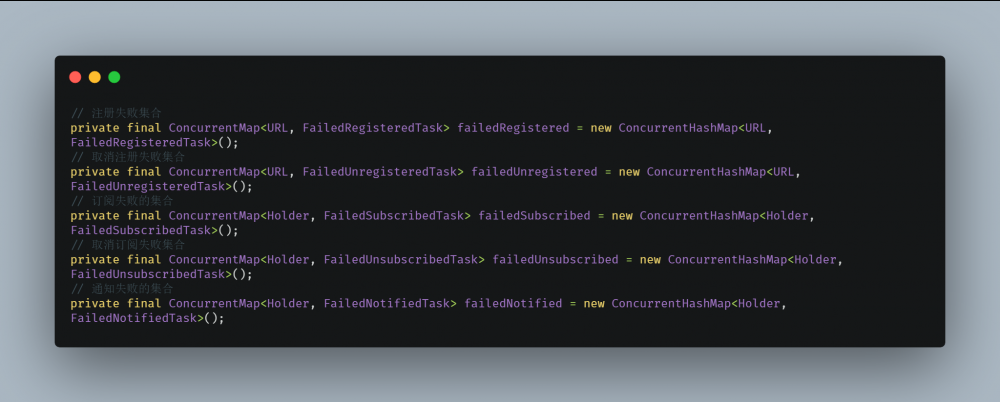Click the wrapped "FailedUnsubscribedTask>();" line ending
Image resolution: width=1000 pixels, height=402 pixels.
[162, 275]
